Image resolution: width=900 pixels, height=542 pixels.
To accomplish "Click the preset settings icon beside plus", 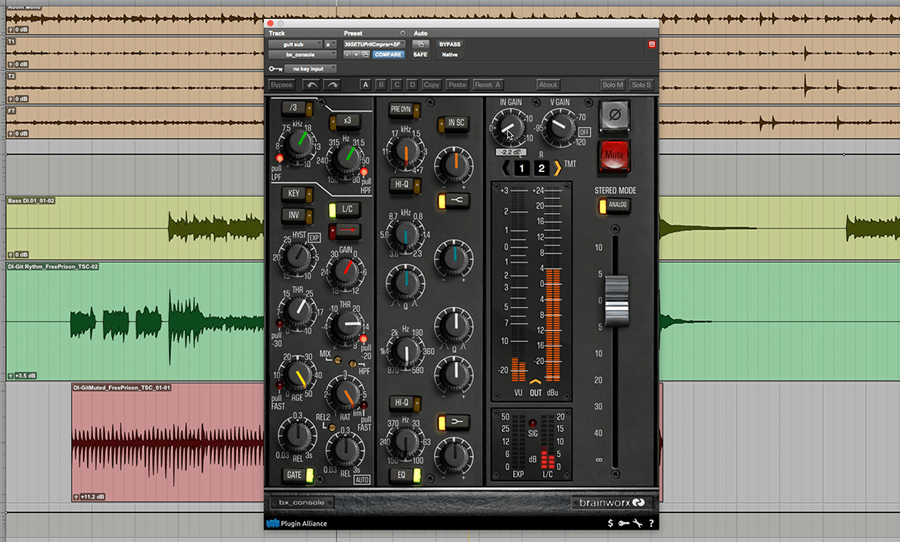I will coord(365,55).
